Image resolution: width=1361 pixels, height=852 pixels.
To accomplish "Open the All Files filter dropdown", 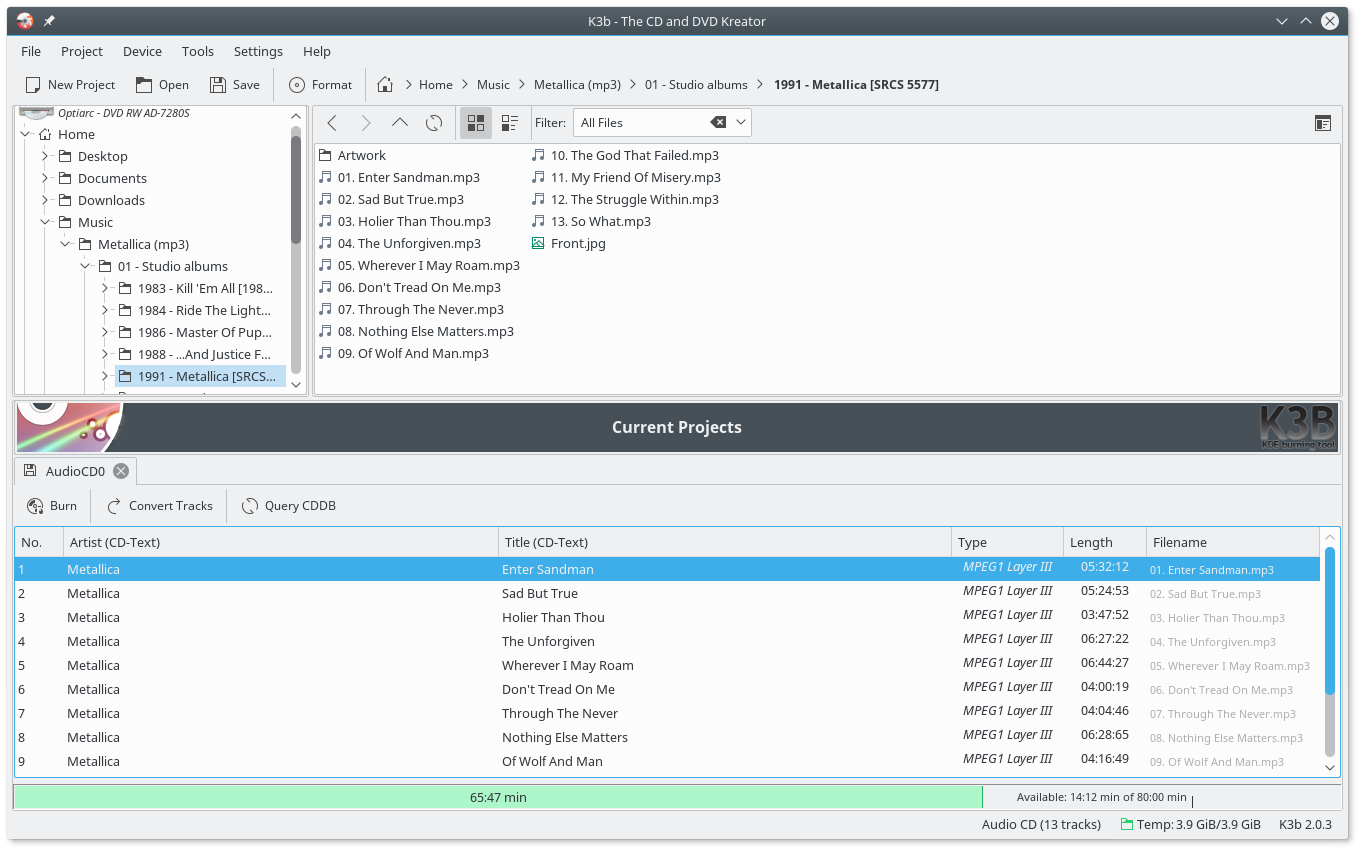I will 741,123.
